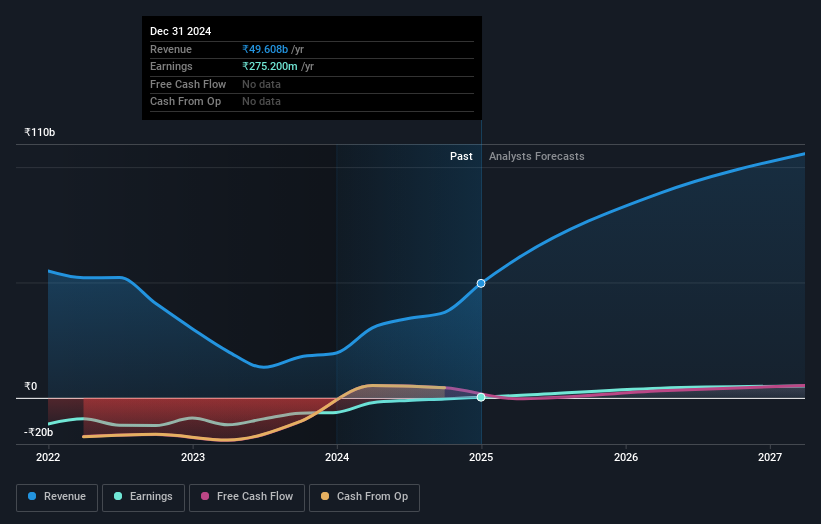Click the Cash From Op tooltip row label
The image size is (821, 524).
coord(185,102)
